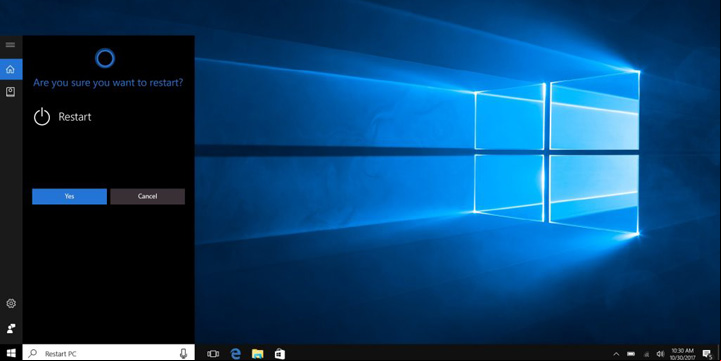The image size is (721, 361).
Task: Click "Are you sure you want to restart?" text
Action: (x=108, y=83)
